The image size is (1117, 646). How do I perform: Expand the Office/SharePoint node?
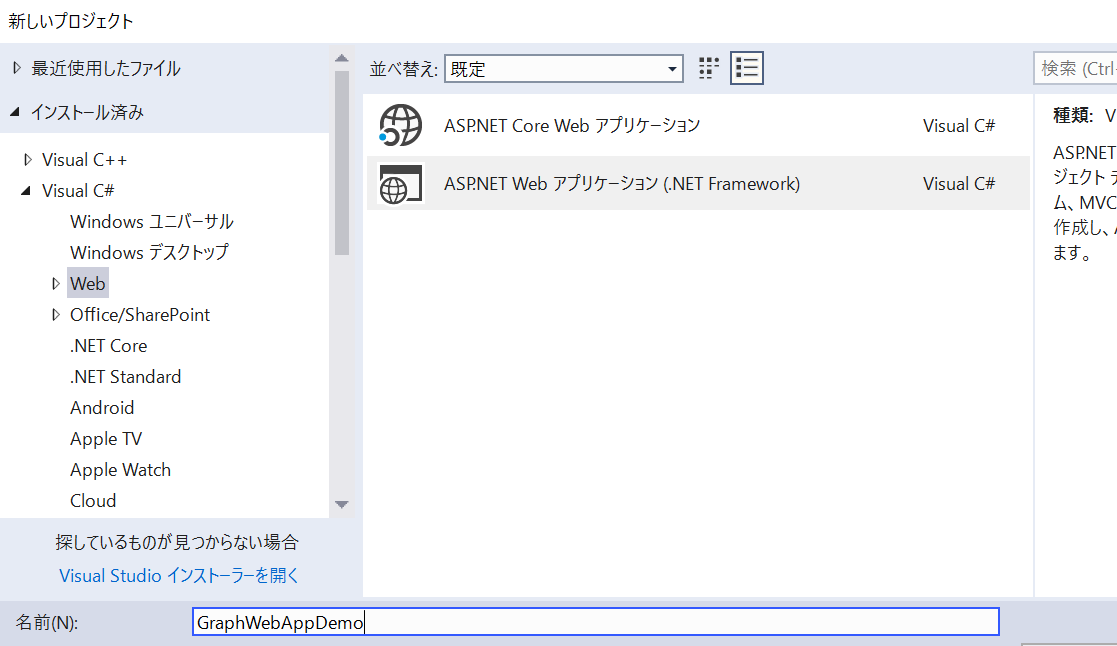click(56, 314)
